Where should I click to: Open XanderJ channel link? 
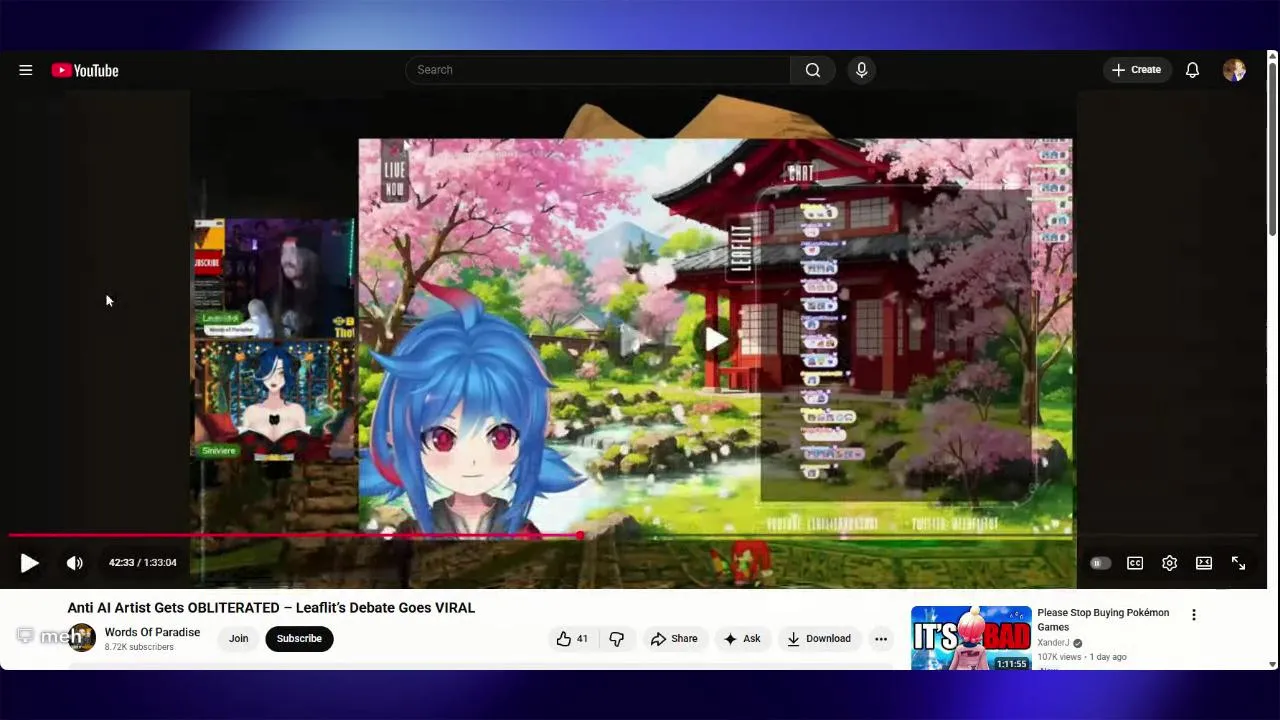[x=1053, y=643]
